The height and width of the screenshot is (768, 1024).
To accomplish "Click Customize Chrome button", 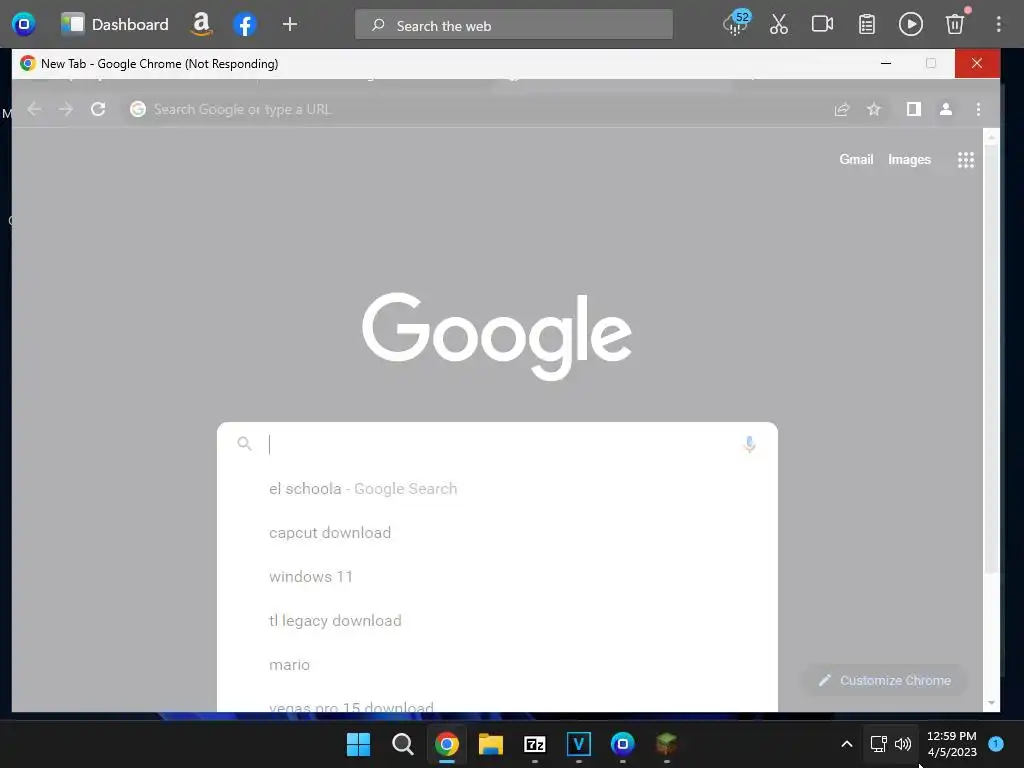I will click(x=885, y=680).
